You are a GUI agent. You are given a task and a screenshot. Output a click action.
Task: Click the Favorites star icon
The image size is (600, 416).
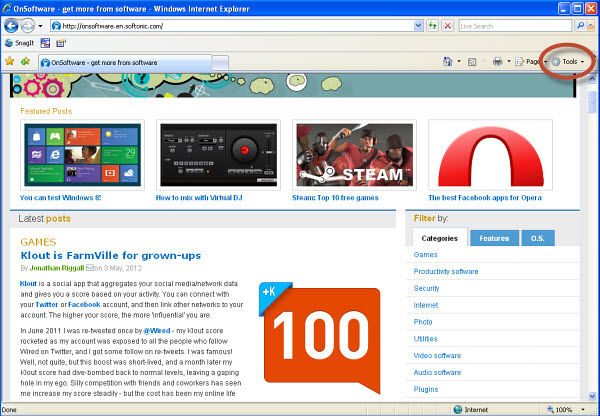[x=9, y=62]
